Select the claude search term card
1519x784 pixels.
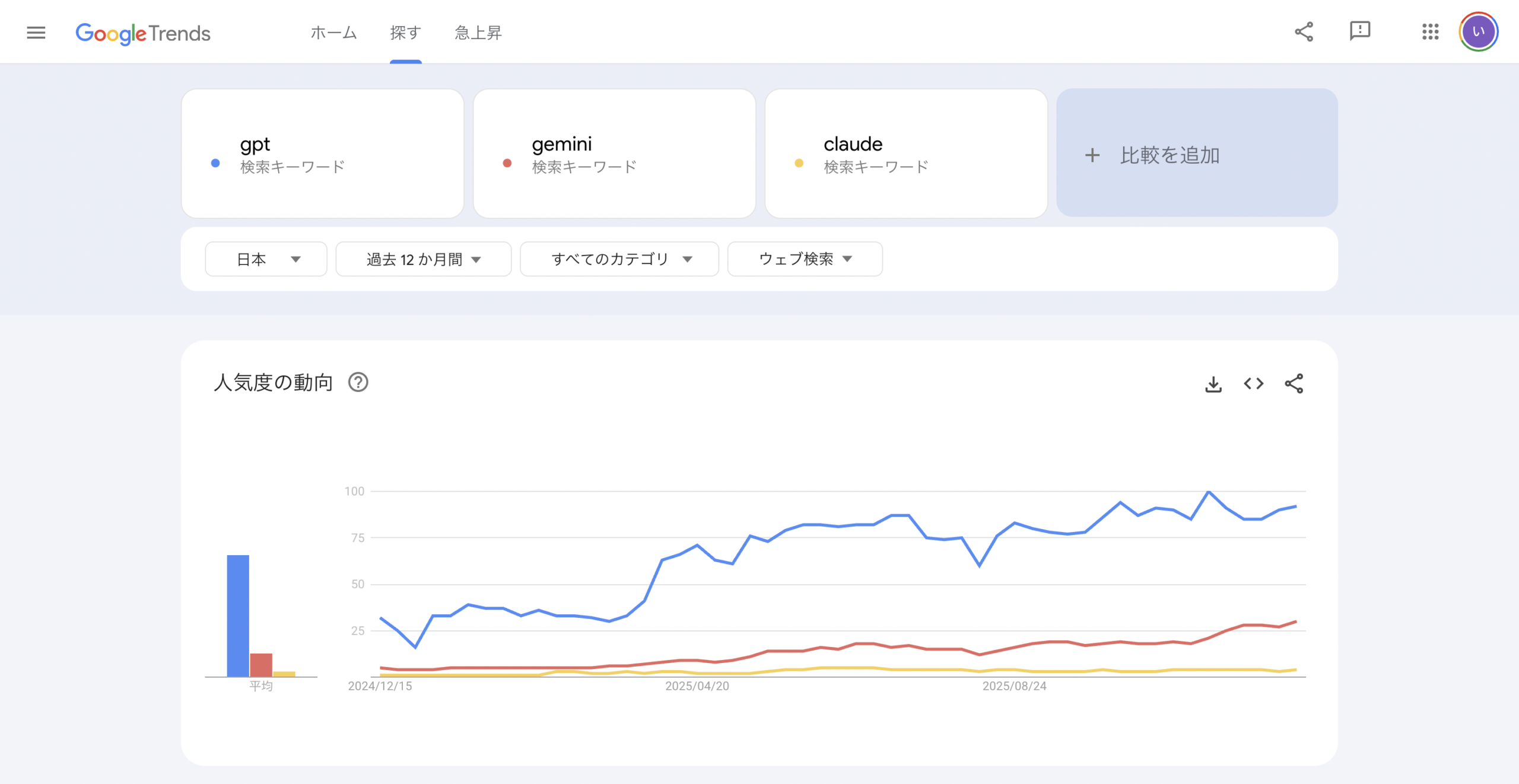(x=905, y=154)
